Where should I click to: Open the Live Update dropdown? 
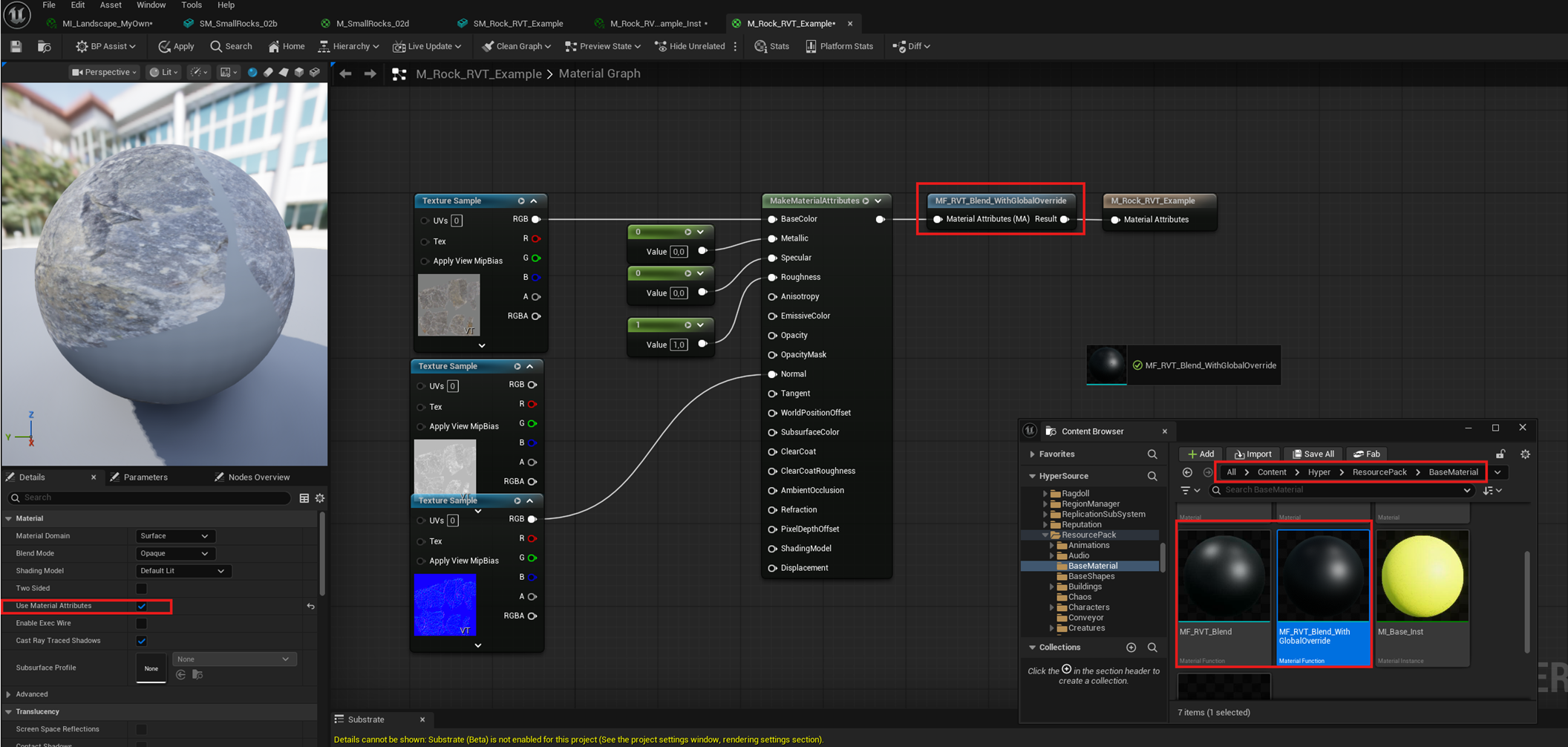427,46
